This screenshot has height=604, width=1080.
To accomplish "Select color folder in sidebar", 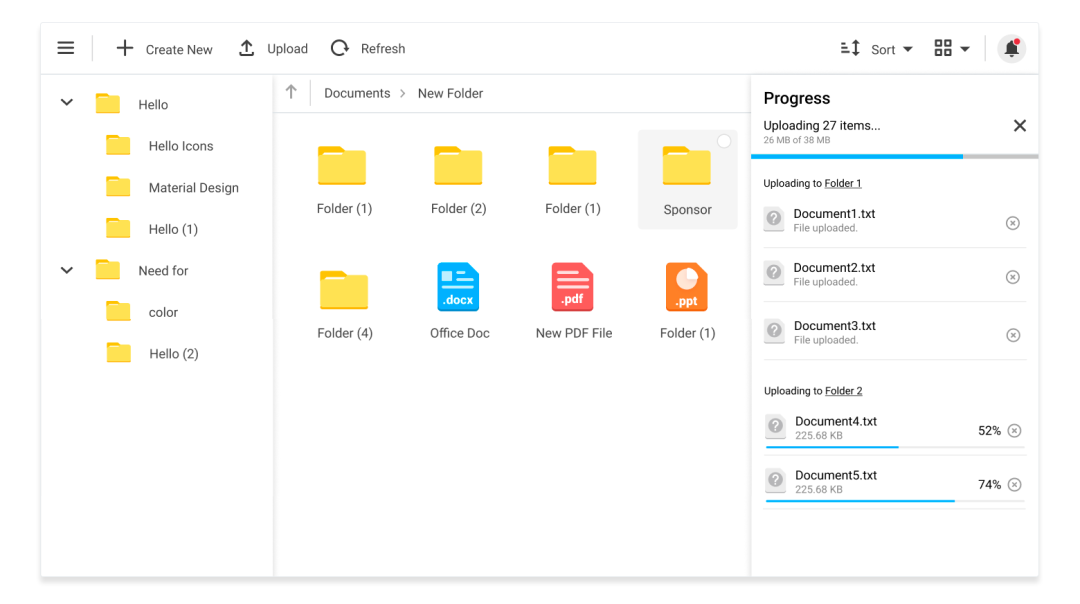I will [x=163, y=312].
